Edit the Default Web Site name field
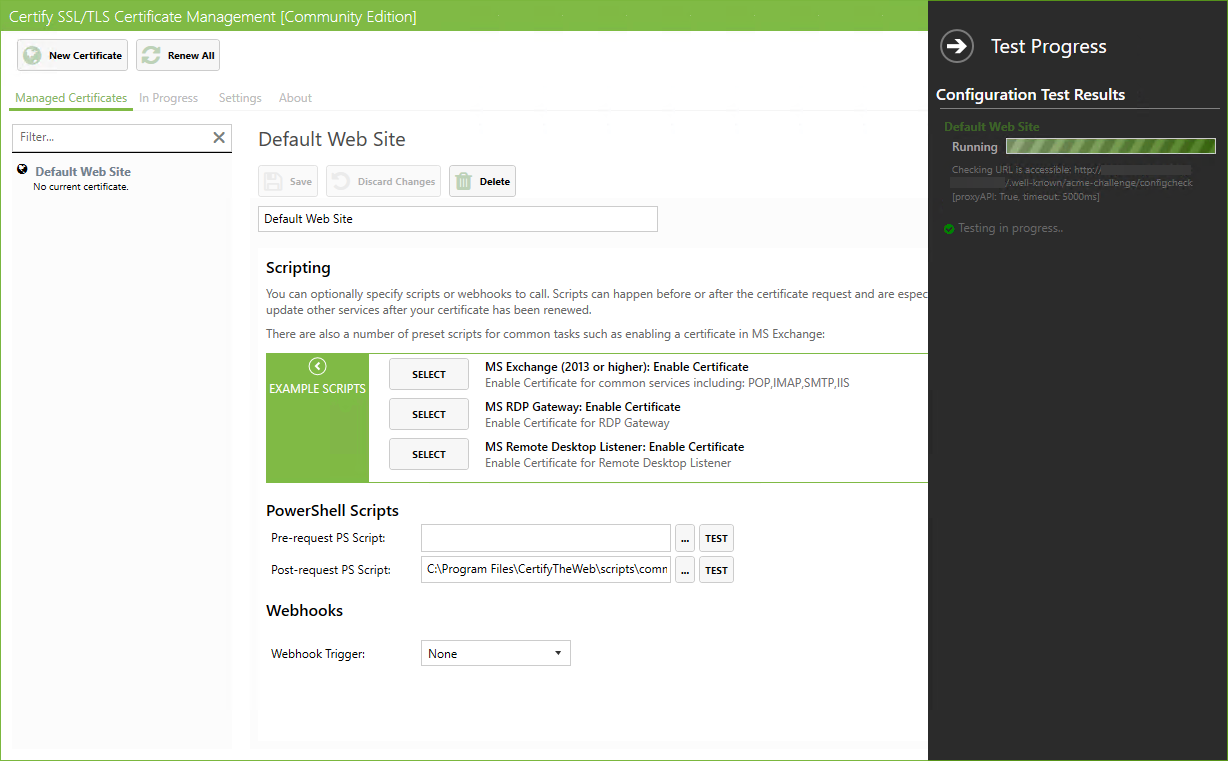The image size is (1228, 761). point(458,219)
